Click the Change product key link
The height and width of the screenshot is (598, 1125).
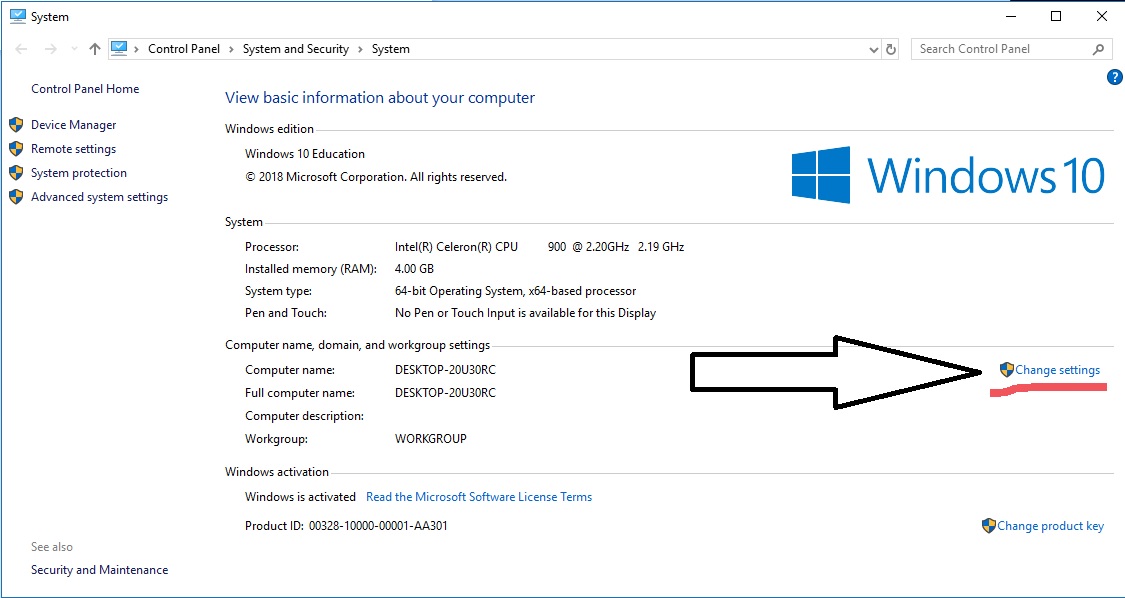pyautogui.click(x=1050, y=526)
